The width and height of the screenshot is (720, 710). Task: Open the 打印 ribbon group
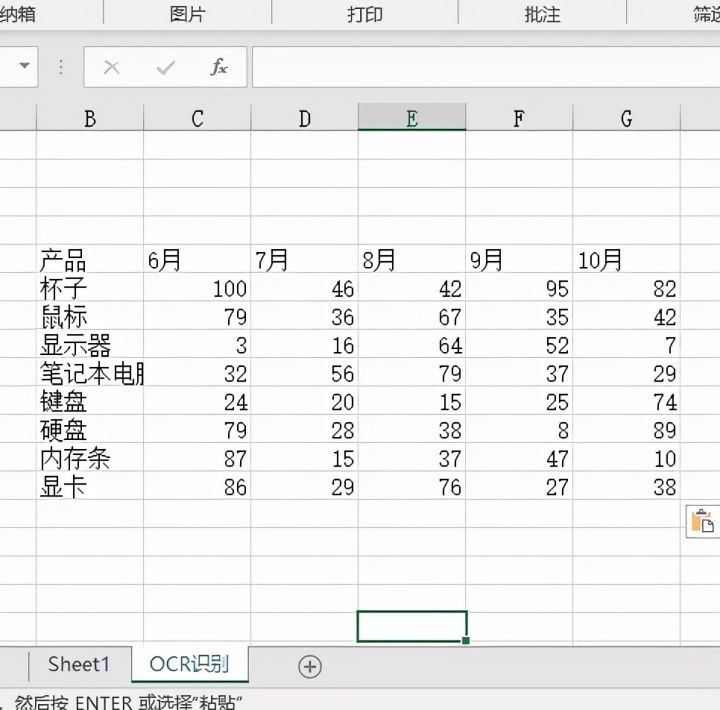point(365,14)
